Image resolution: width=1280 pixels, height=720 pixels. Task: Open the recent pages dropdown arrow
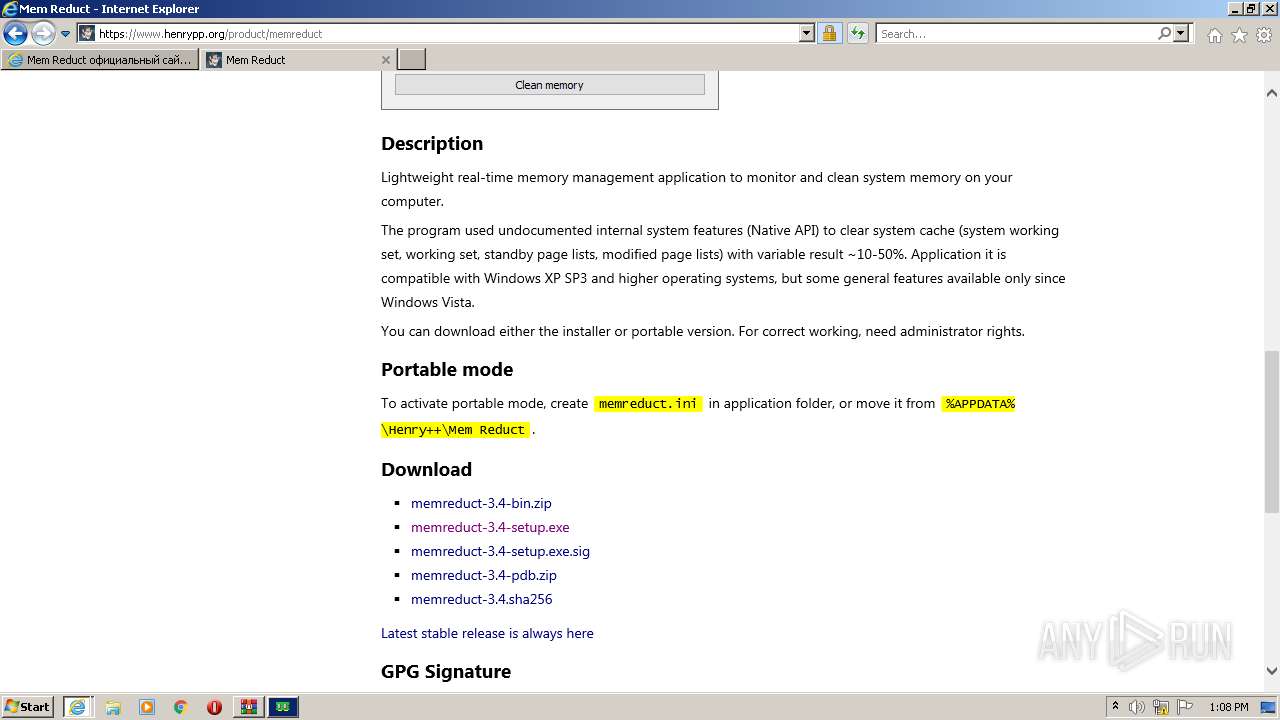click(x=66, y=34)
